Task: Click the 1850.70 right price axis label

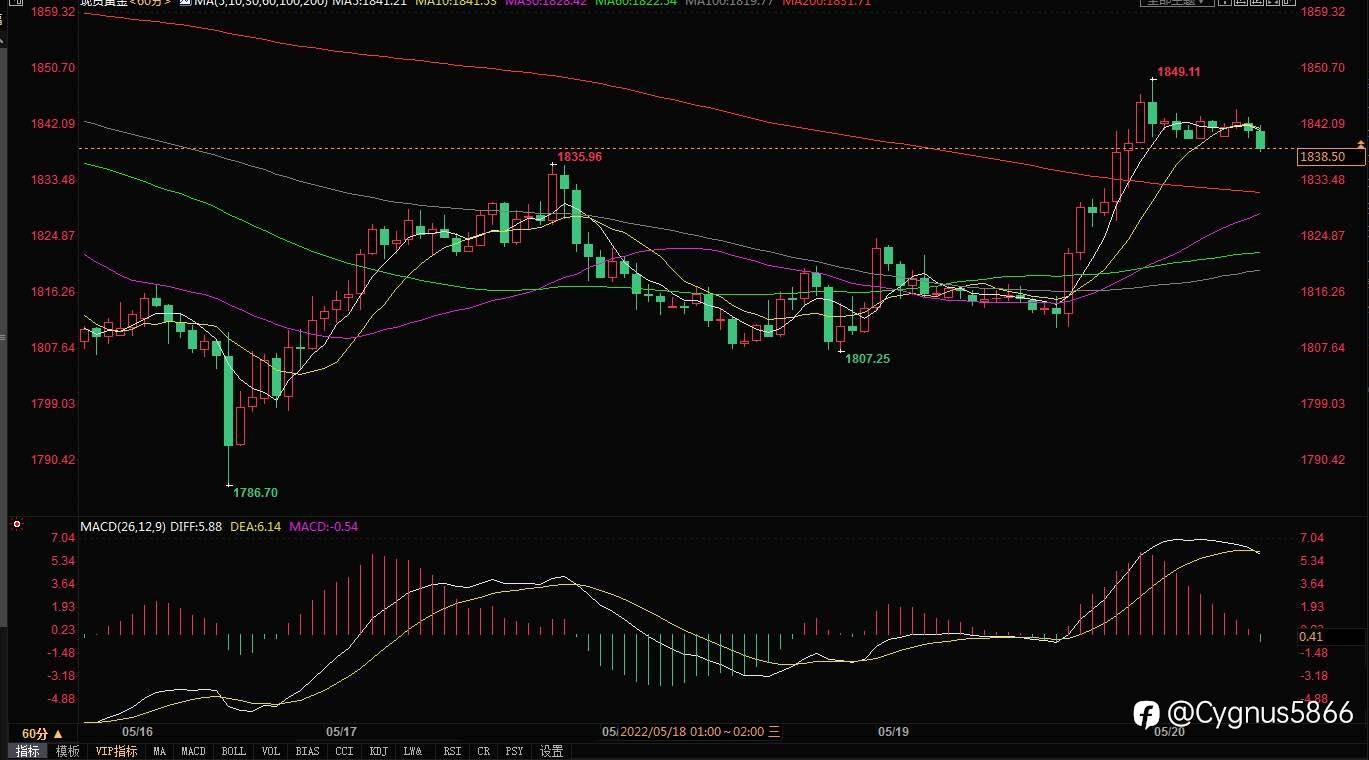Action: pos(1322,68)
